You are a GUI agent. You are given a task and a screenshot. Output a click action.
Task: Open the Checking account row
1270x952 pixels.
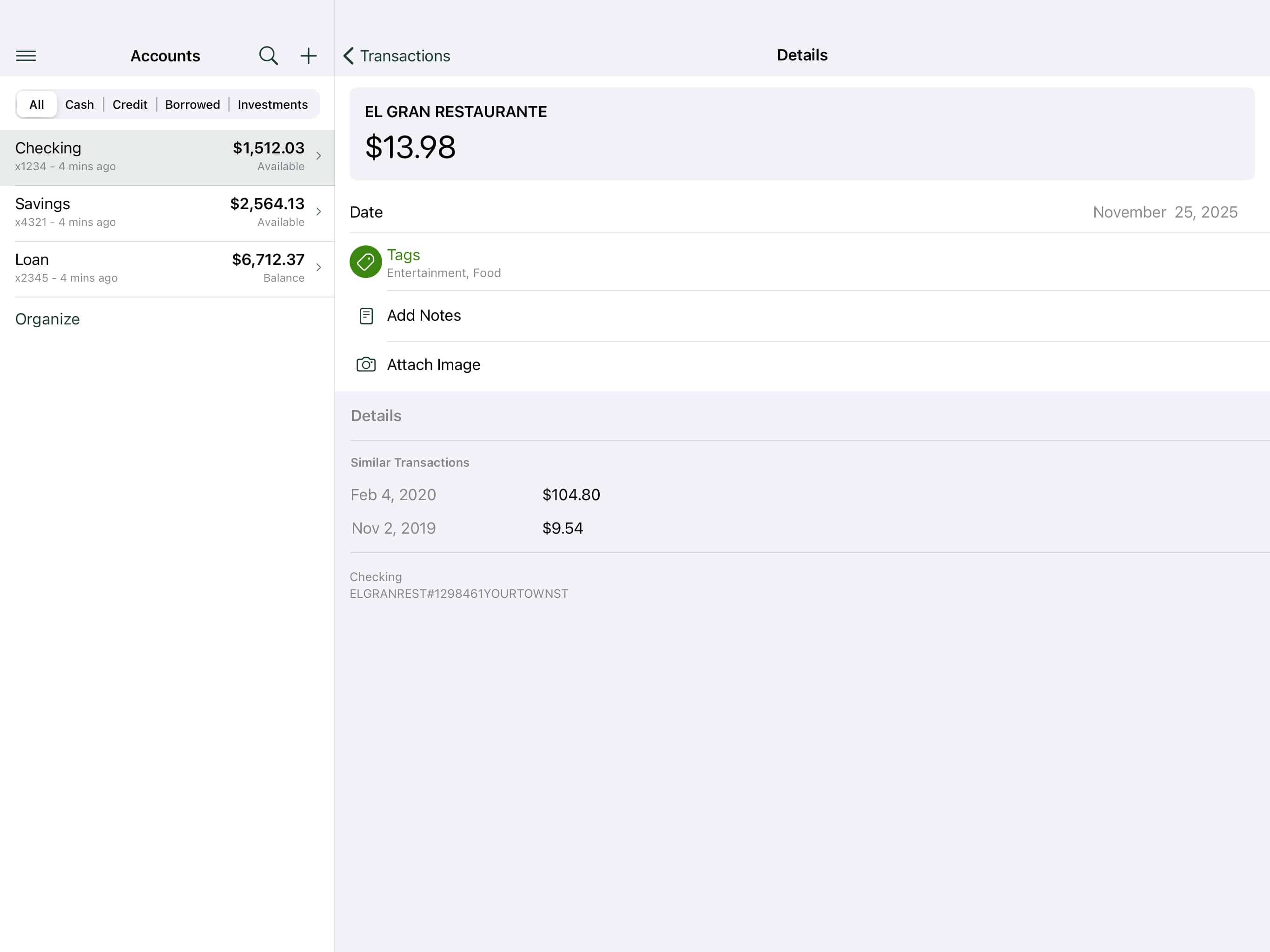click(167, 157)
